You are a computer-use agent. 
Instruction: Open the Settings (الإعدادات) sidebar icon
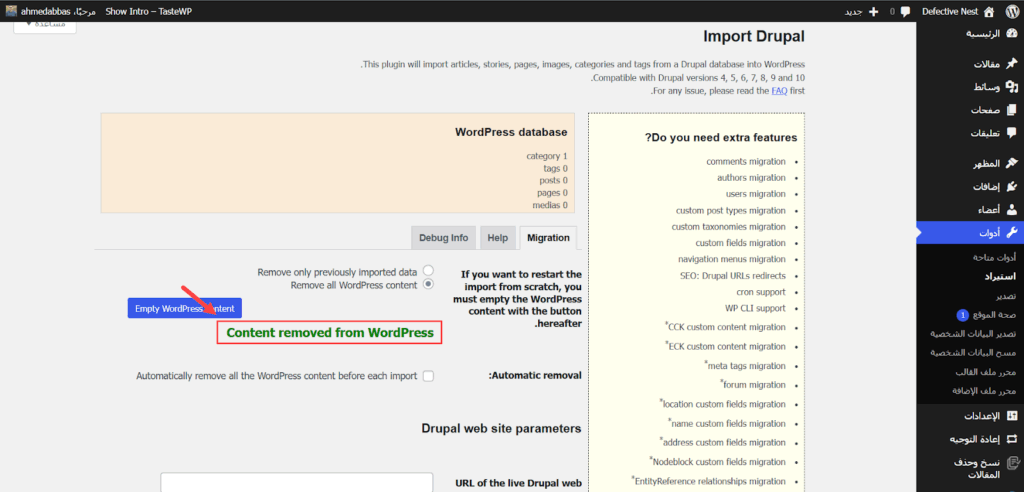point(1011,415)
